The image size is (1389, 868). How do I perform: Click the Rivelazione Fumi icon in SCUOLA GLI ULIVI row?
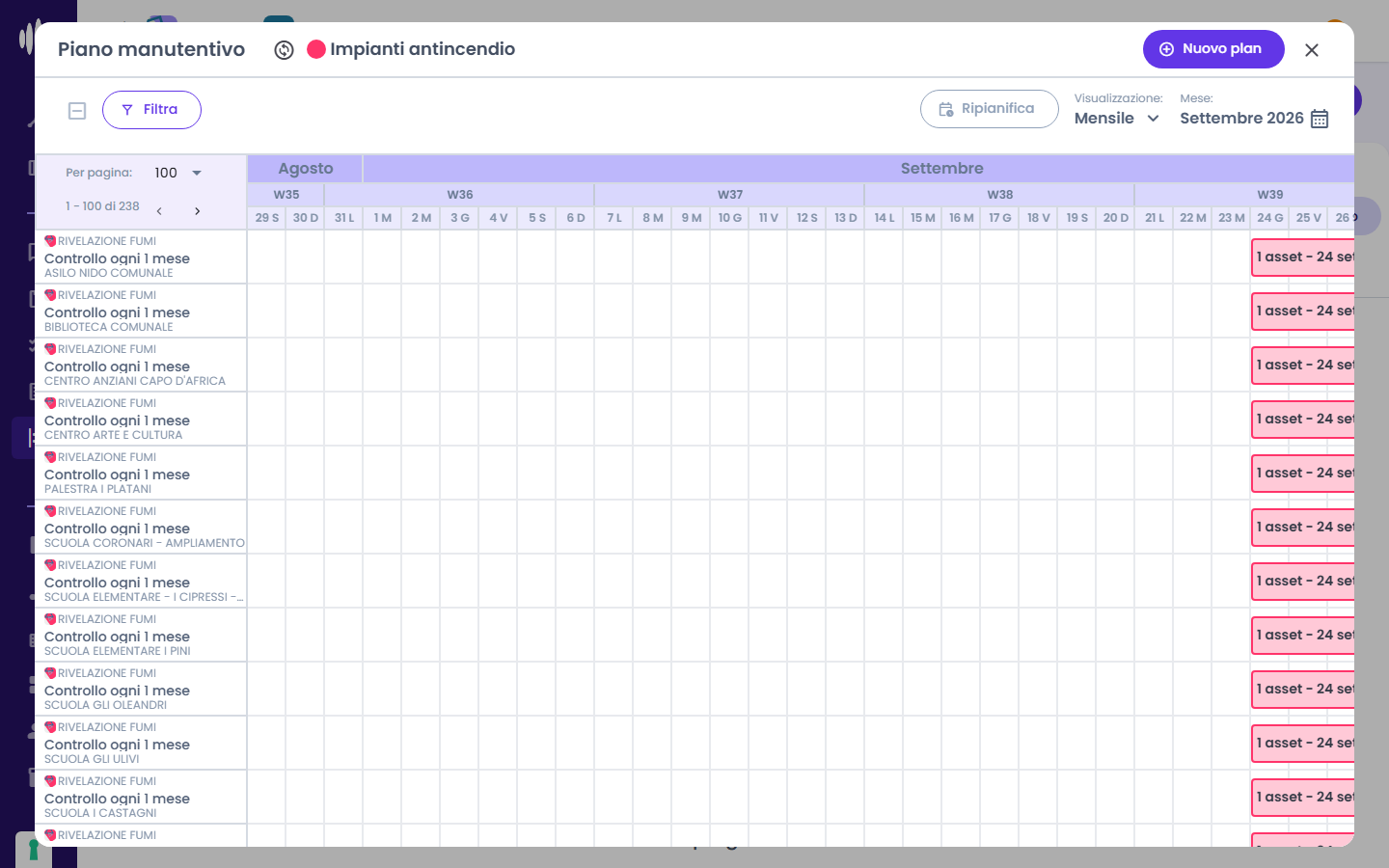50,727
